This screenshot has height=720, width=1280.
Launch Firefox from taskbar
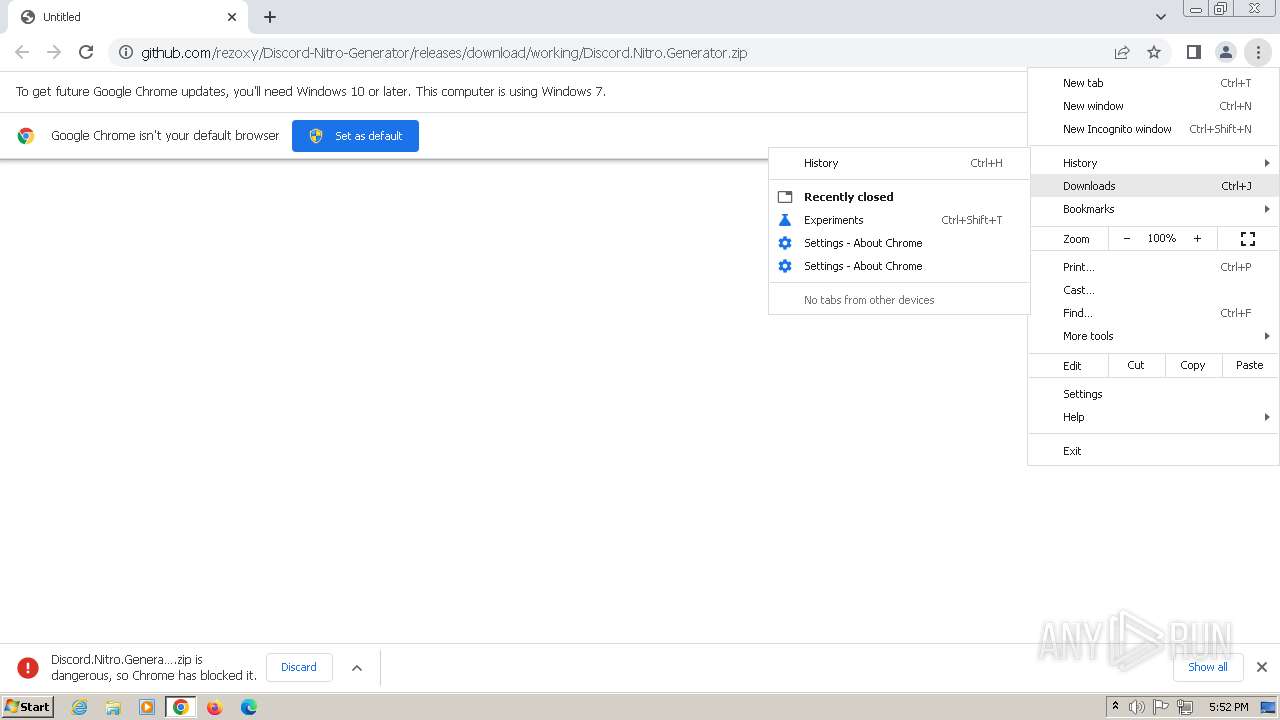tap(214, 707)
